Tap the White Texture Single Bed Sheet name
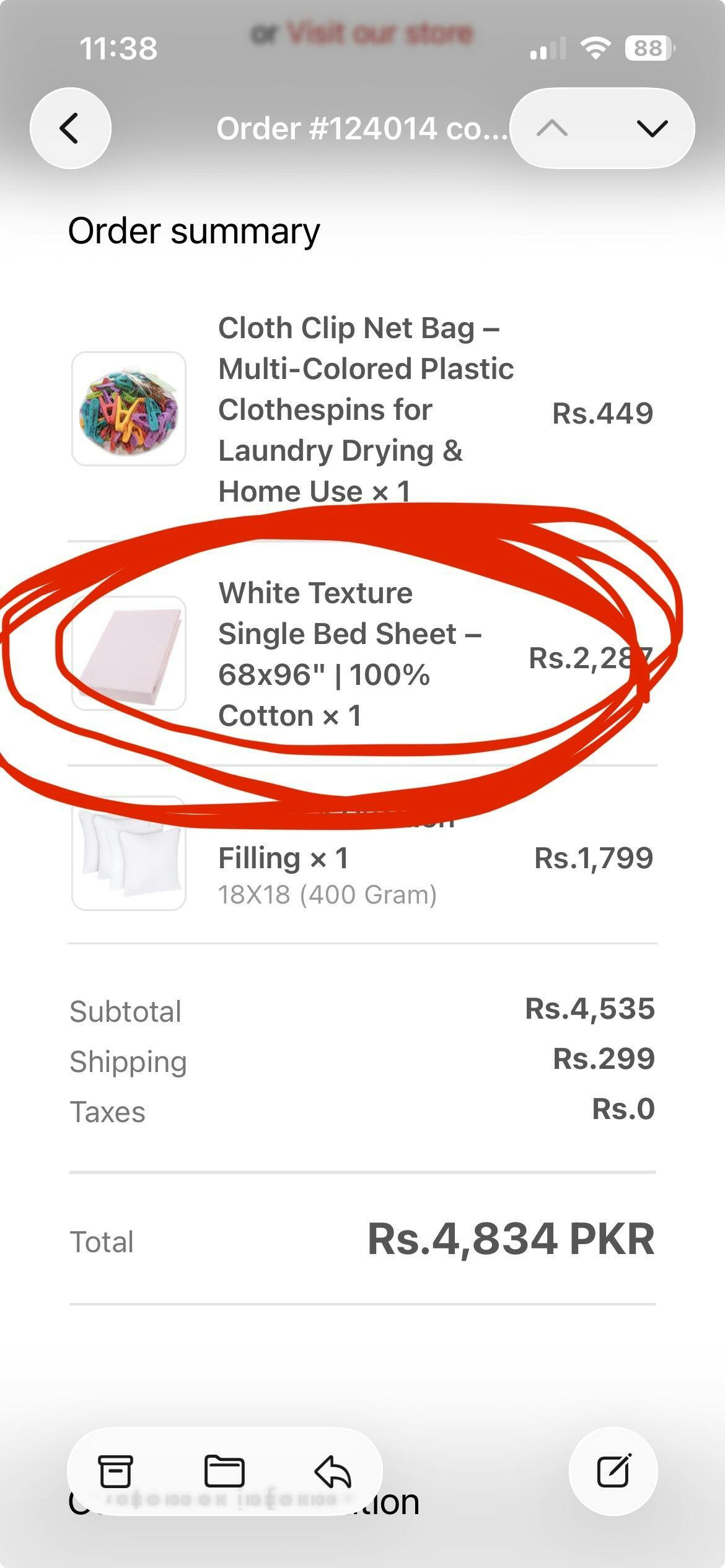Viewport: 725px width, 1568px height. 350,654
